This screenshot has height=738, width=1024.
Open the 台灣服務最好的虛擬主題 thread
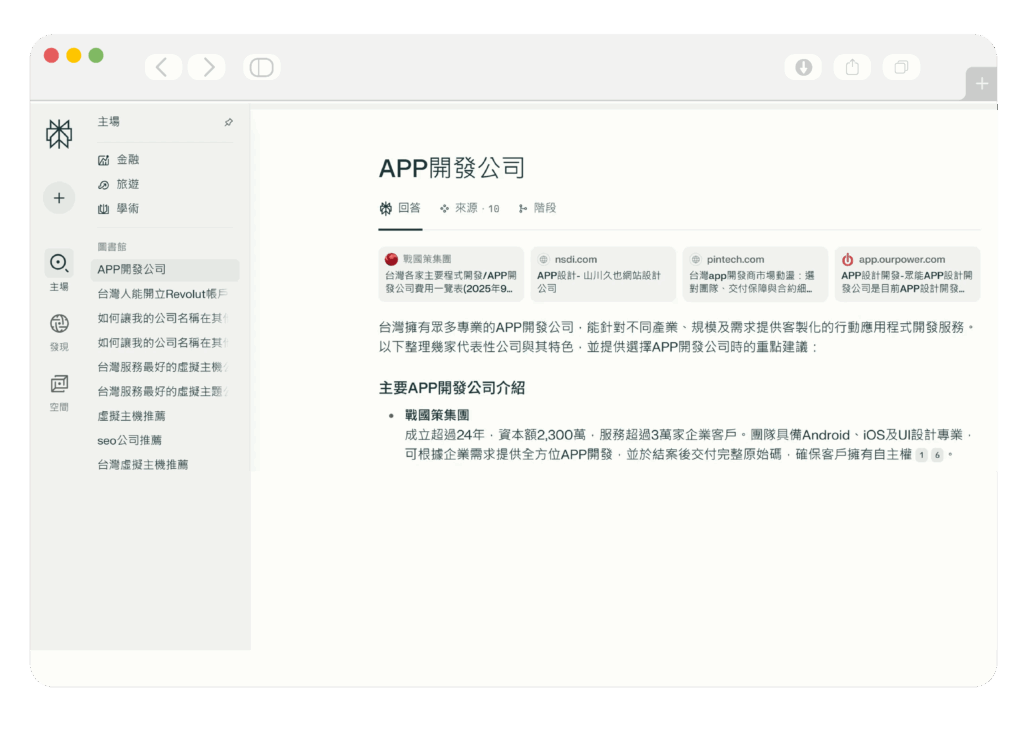point(165,392)
